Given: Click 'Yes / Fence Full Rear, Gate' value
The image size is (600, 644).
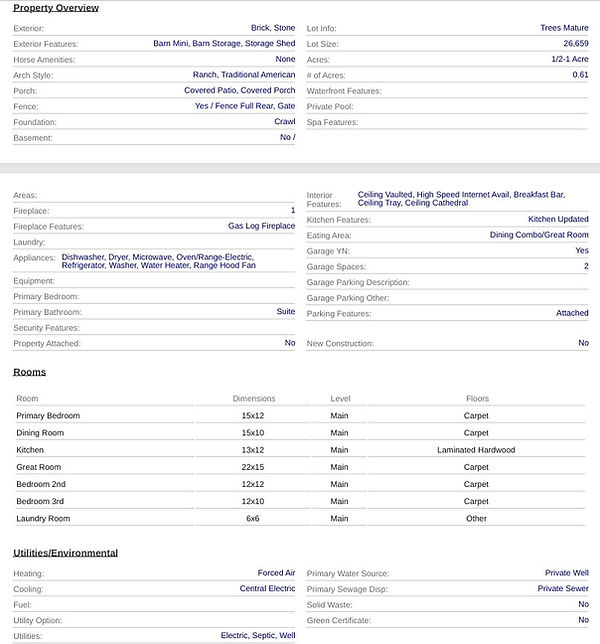Looking at the screenshot, I should [245, 106].
